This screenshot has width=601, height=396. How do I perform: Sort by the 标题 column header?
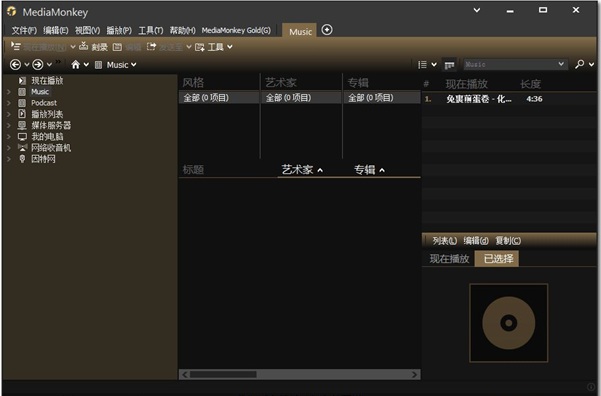coord(193,169)
